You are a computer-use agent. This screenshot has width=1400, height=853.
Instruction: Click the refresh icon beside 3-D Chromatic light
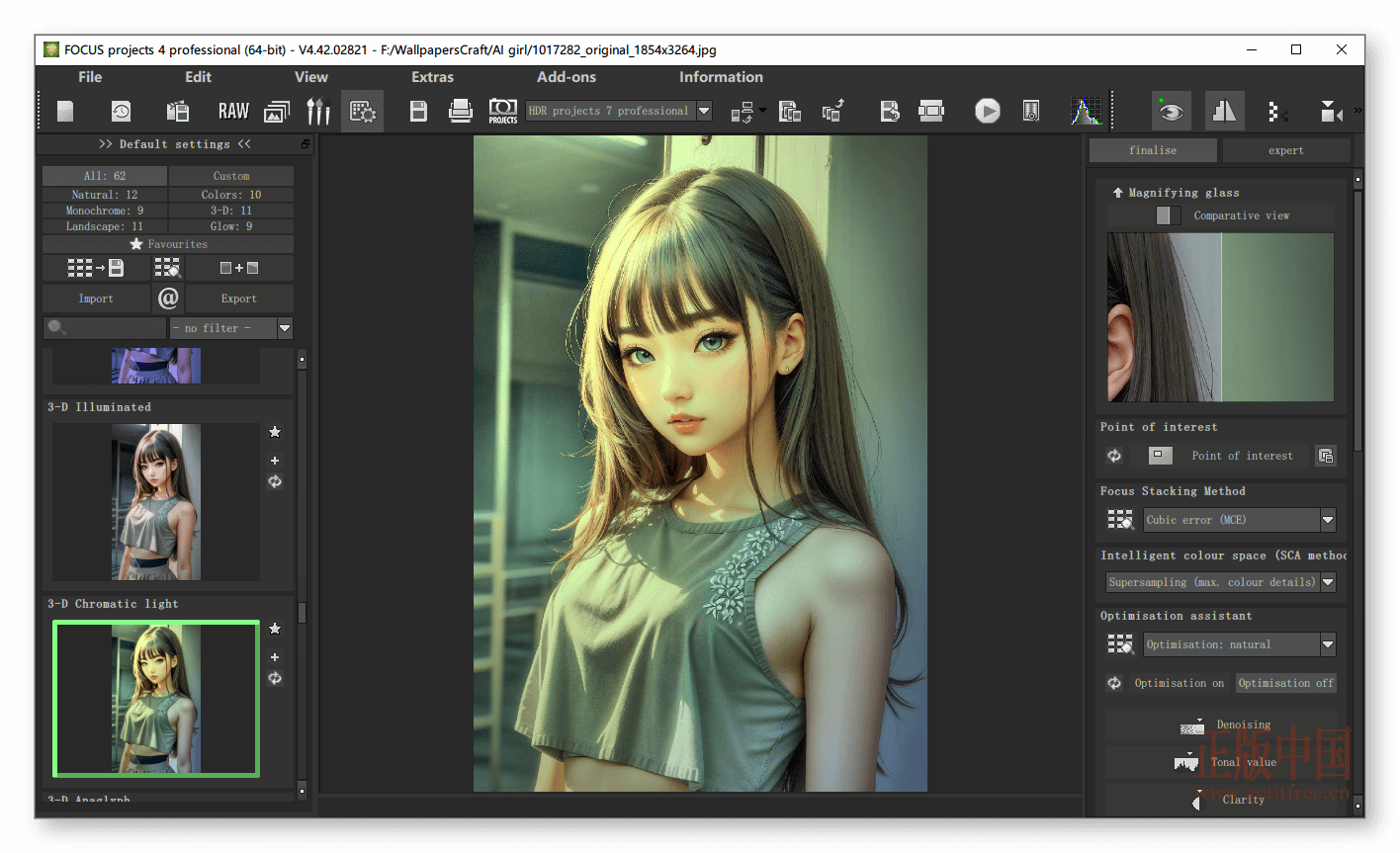[275, 678]
